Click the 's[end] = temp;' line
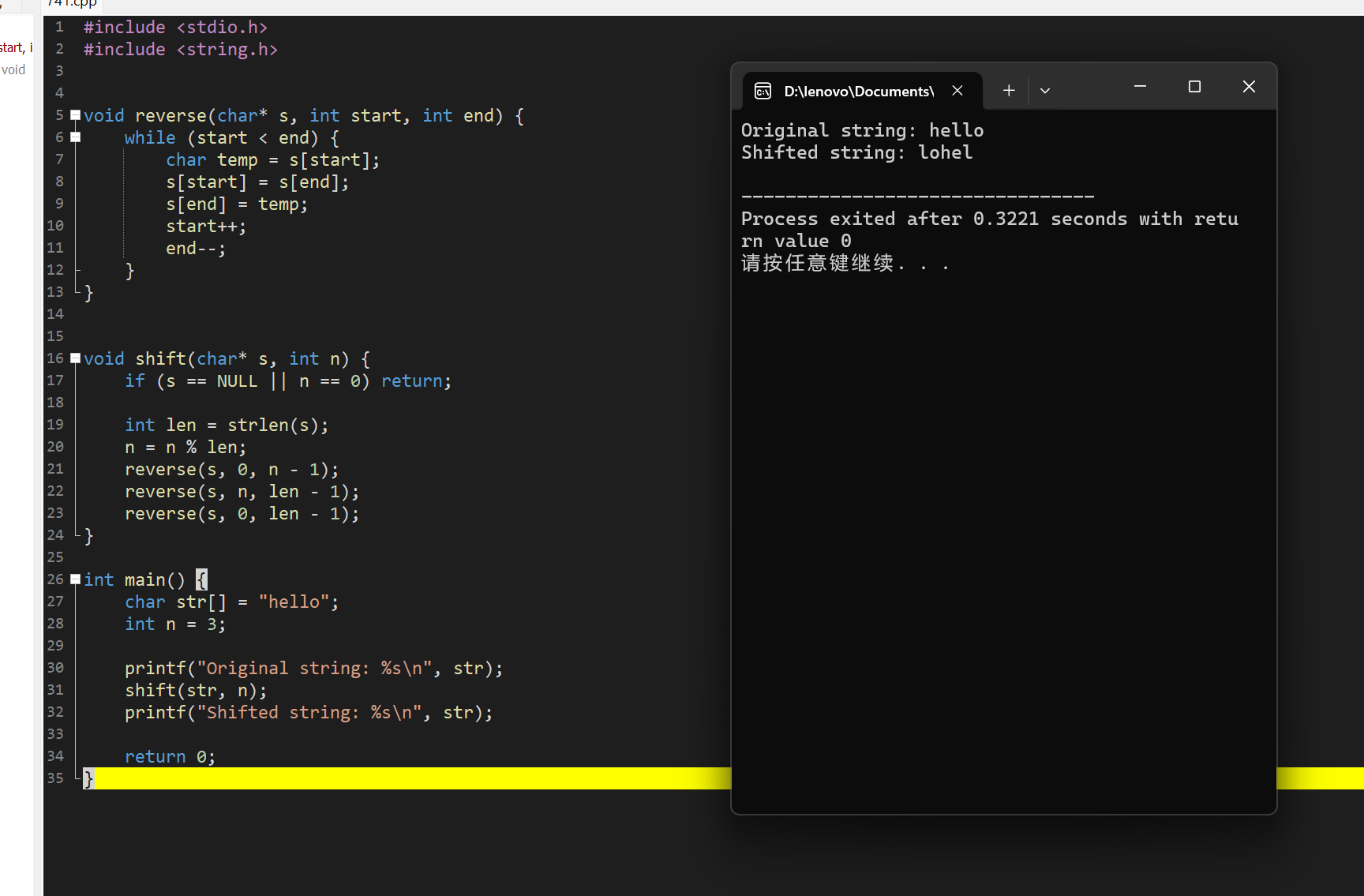 [237, 204]
